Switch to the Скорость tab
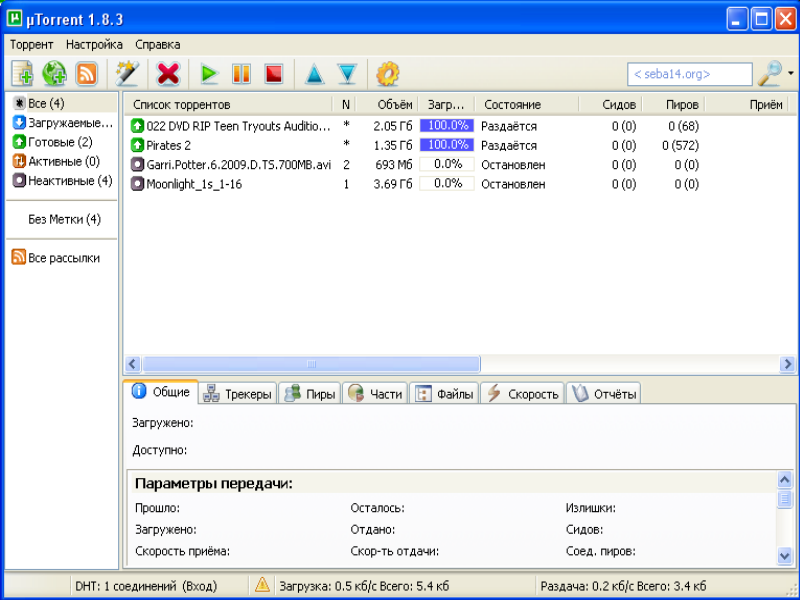The width and height of the screenshot is (800, 600). 523,394
